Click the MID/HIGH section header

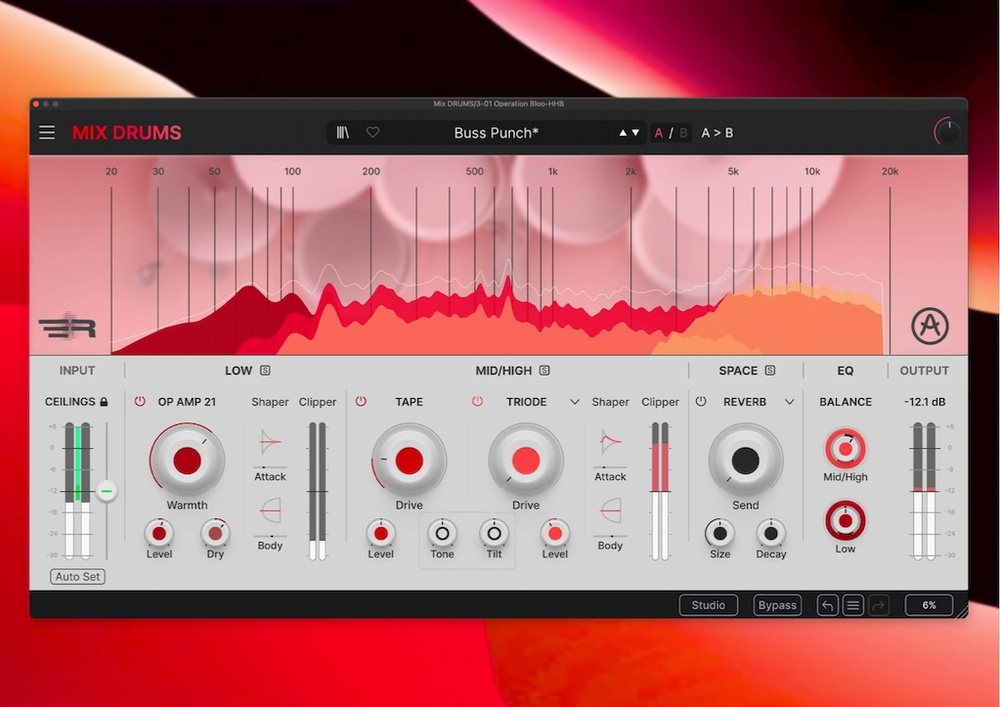click(503, 370)
